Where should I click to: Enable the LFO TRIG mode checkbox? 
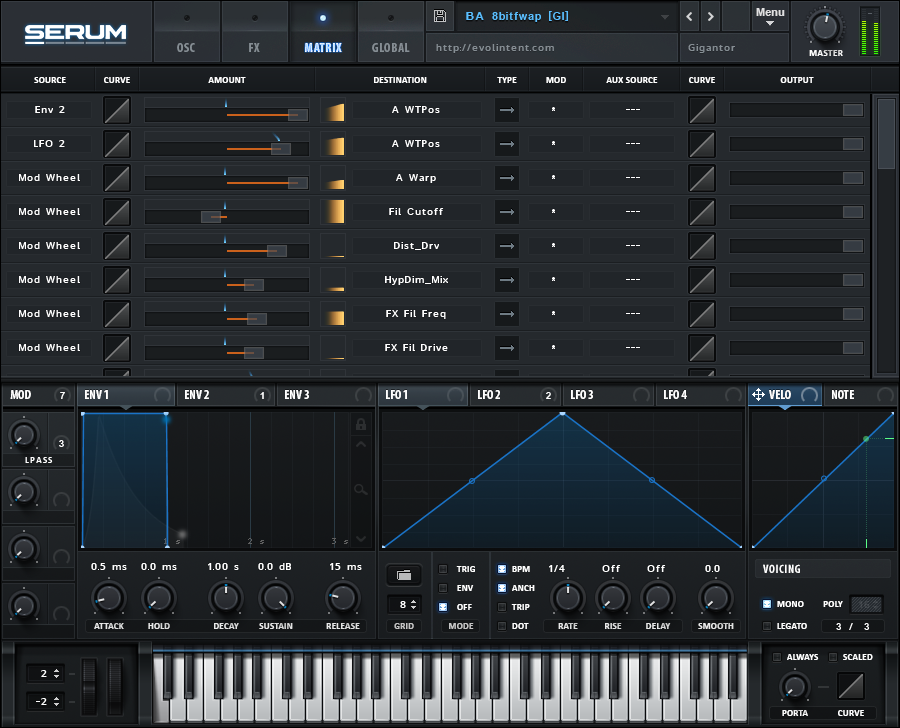(443, 569)
